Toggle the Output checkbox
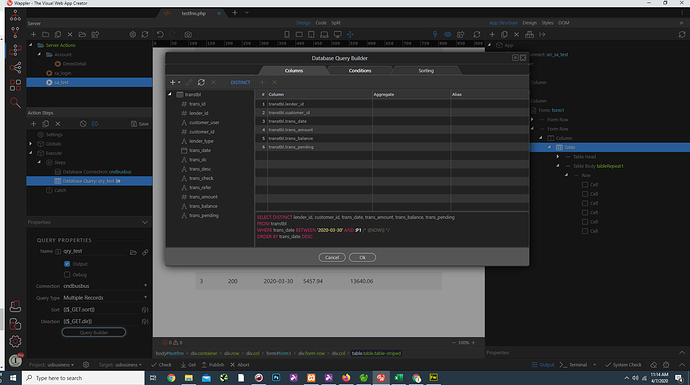The width and height of the screenshot is (690, 385). click(x=67, y=264)
